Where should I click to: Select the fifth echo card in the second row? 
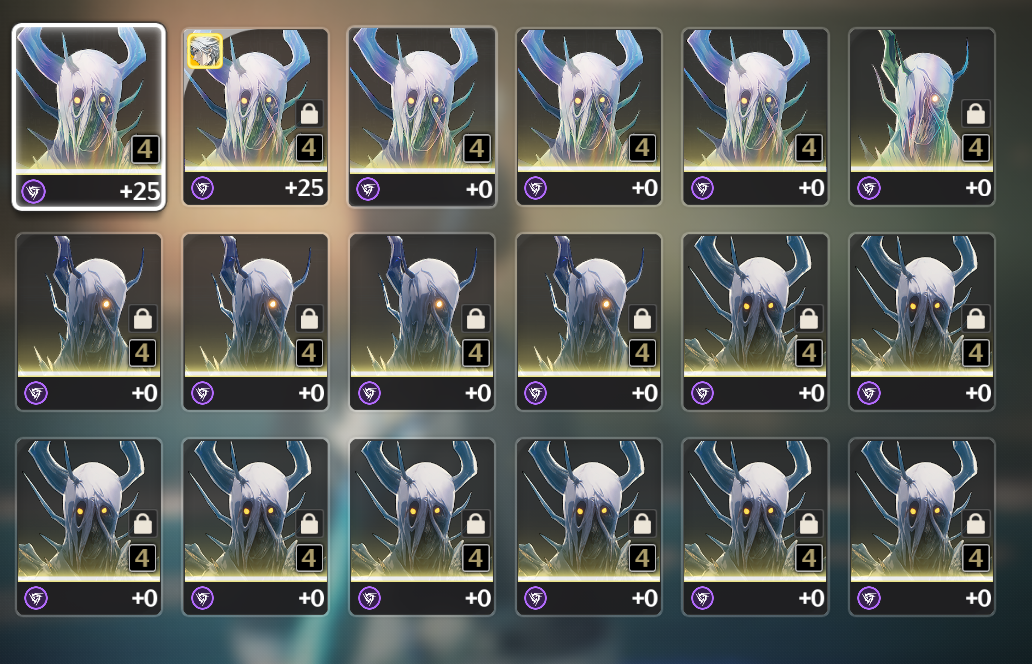(x=755, y=322)
